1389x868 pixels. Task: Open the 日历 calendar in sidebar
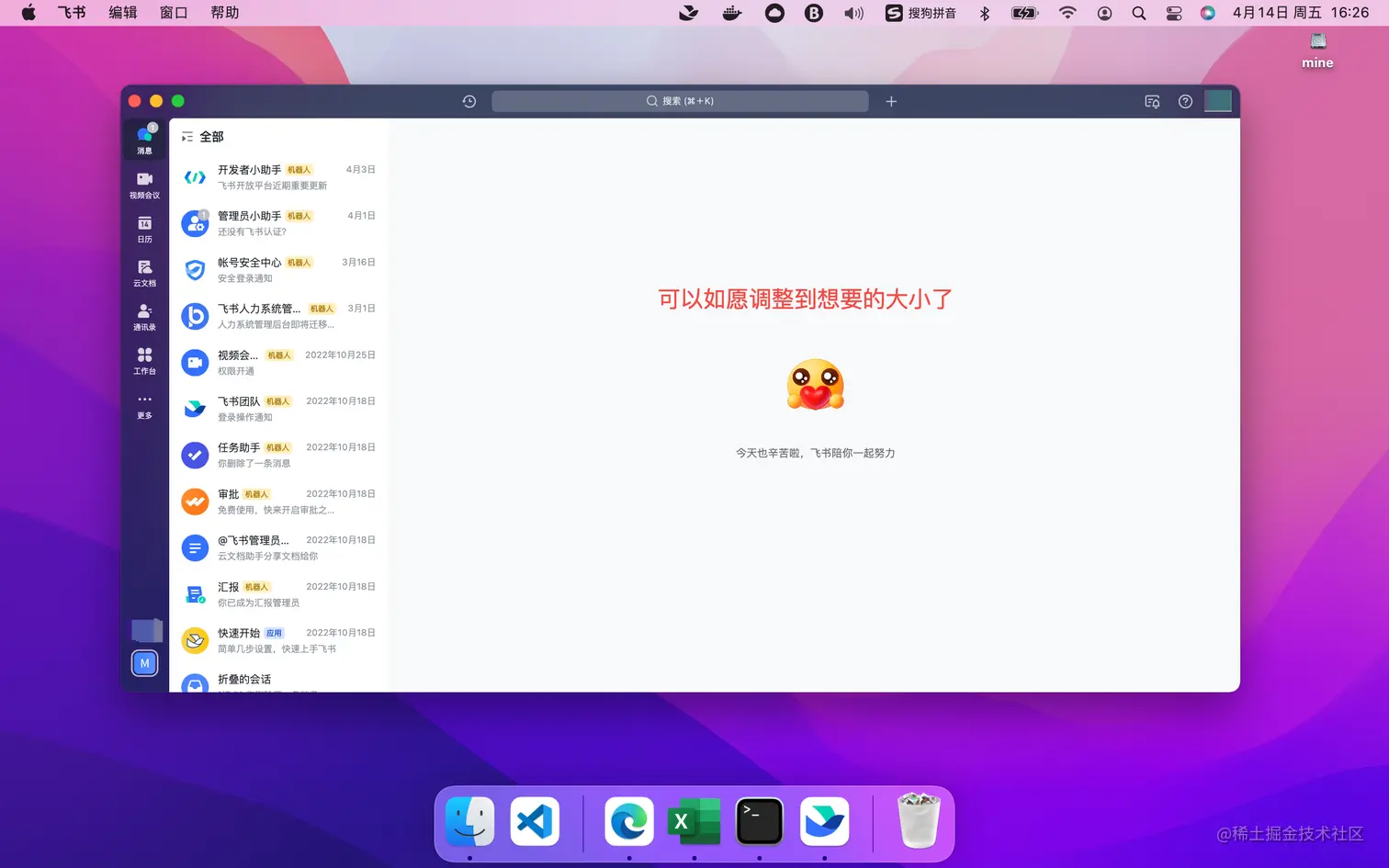(x=144, y=229)
